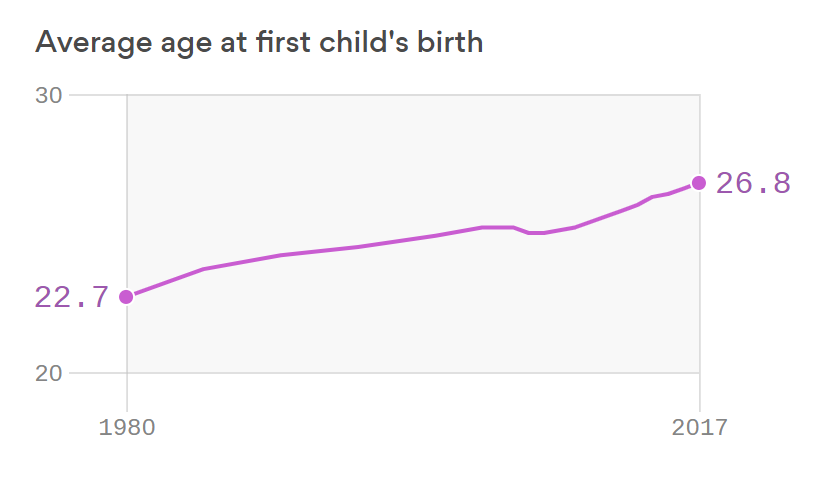Click the chart title about first child's birth
This screenshot has width=830, height=491.
tap(259, 43)
